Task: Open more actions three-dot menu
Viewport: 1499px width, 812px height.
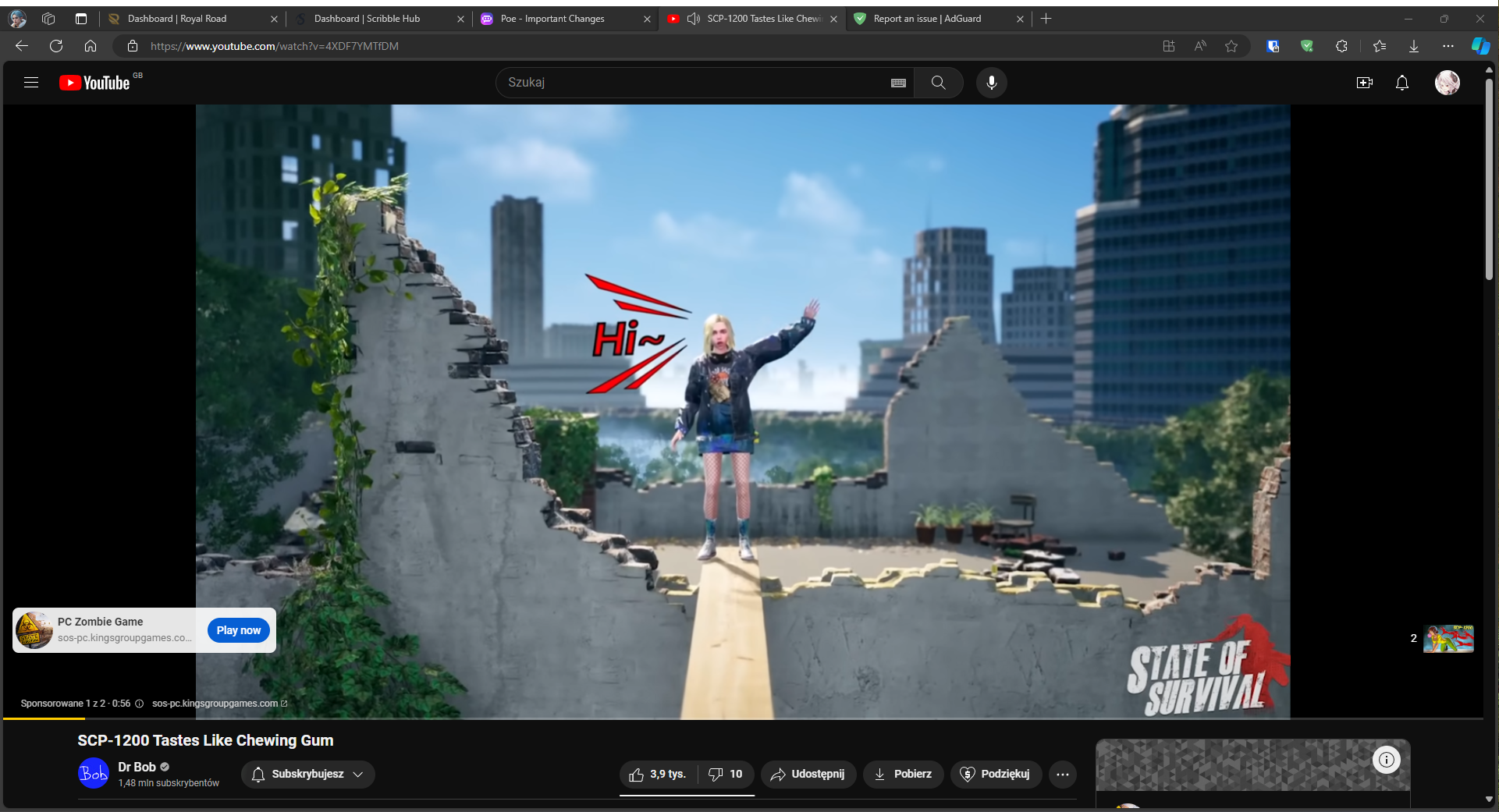Action: point(1062,774)
